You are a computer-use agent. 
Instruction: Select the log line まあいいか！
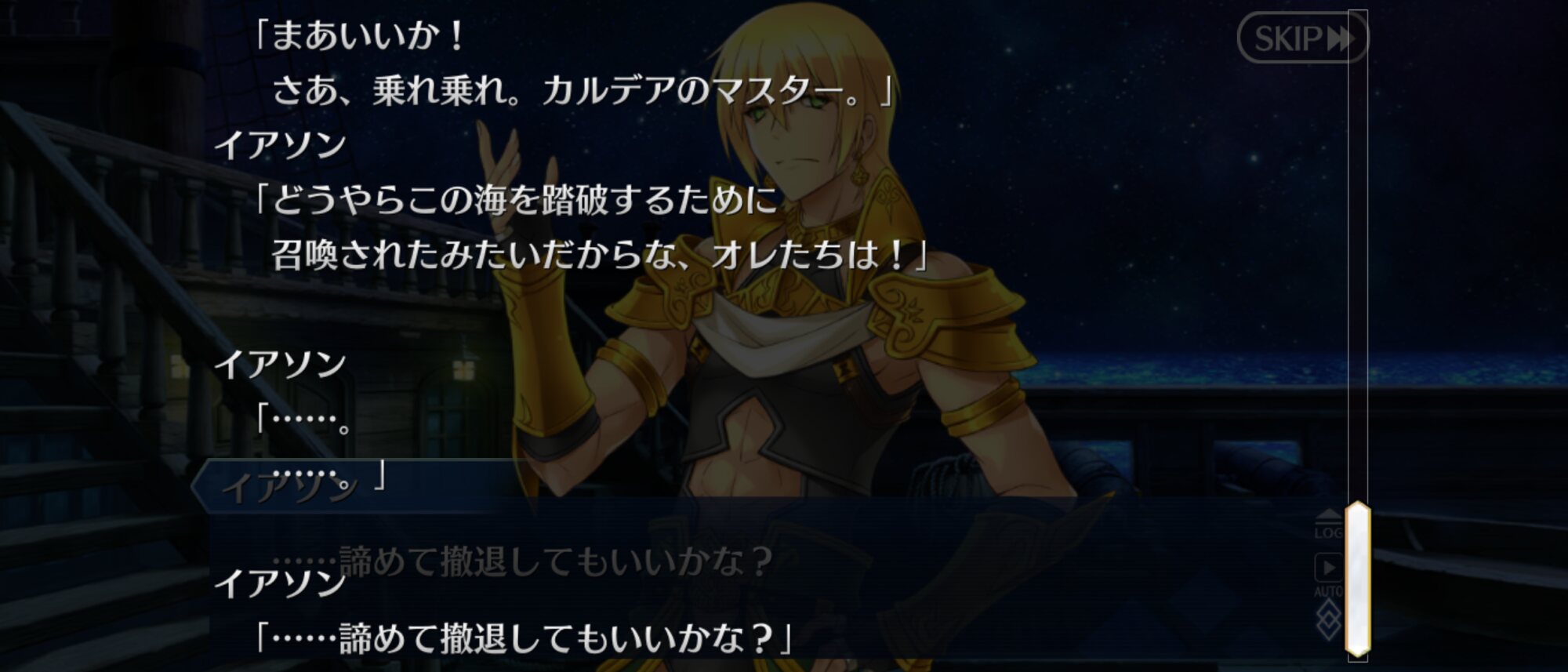point(361,36)
